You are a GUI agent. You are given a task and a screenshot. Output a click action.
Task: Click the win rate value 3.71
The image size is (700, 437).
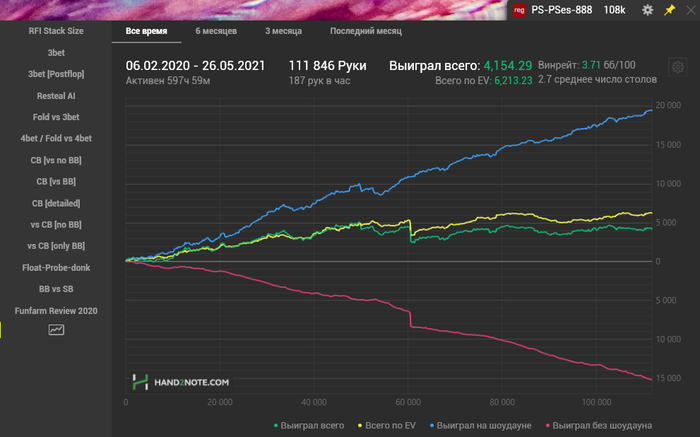pyautogui.click(x=591, y=65)
